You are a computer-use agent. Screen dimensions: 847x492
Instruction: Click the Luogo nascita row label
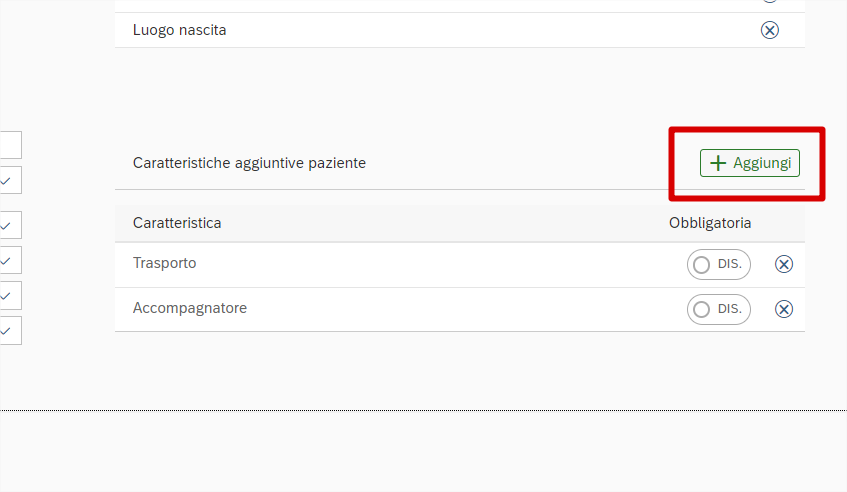(x=180, y=30)
